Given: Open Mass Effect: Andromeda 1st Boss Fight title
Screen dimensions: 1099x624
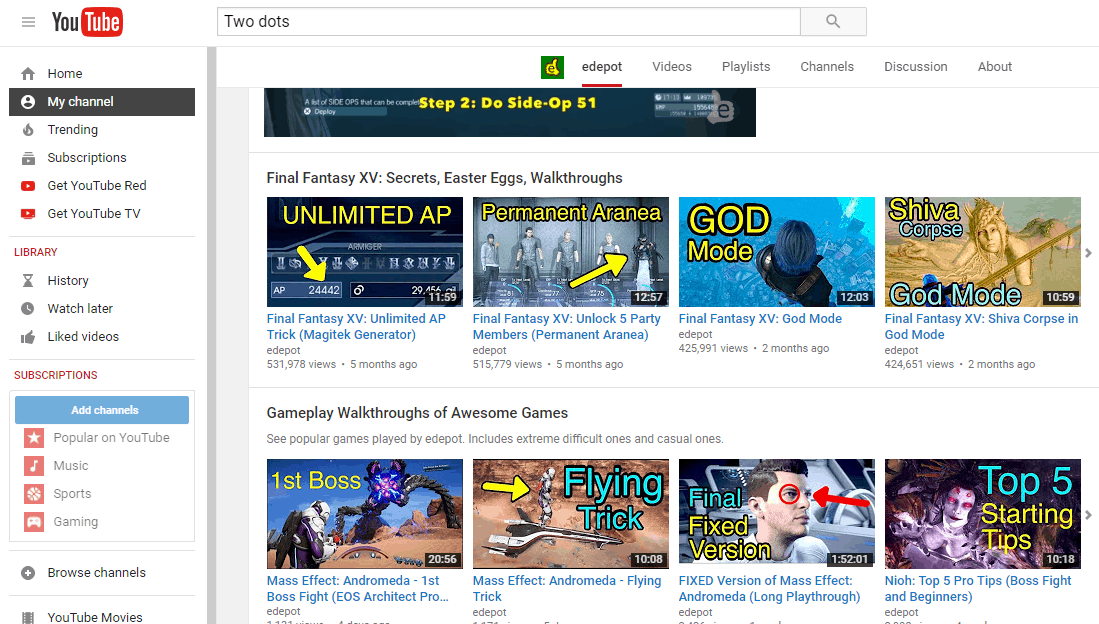Looking at the screenshot, I should (x=357, y=589).
